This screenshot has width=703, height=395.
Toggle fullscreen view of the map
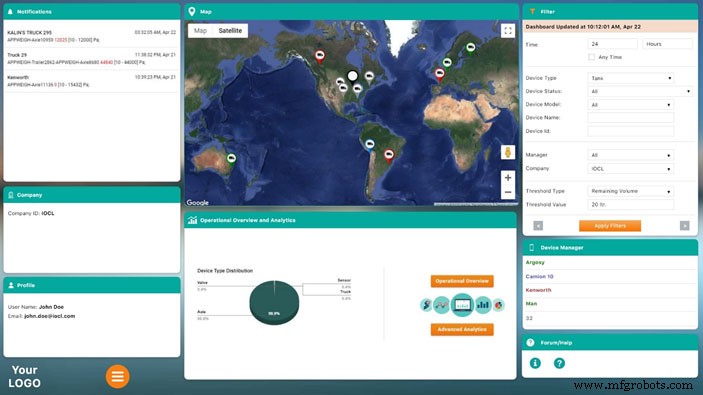(508, 31)
